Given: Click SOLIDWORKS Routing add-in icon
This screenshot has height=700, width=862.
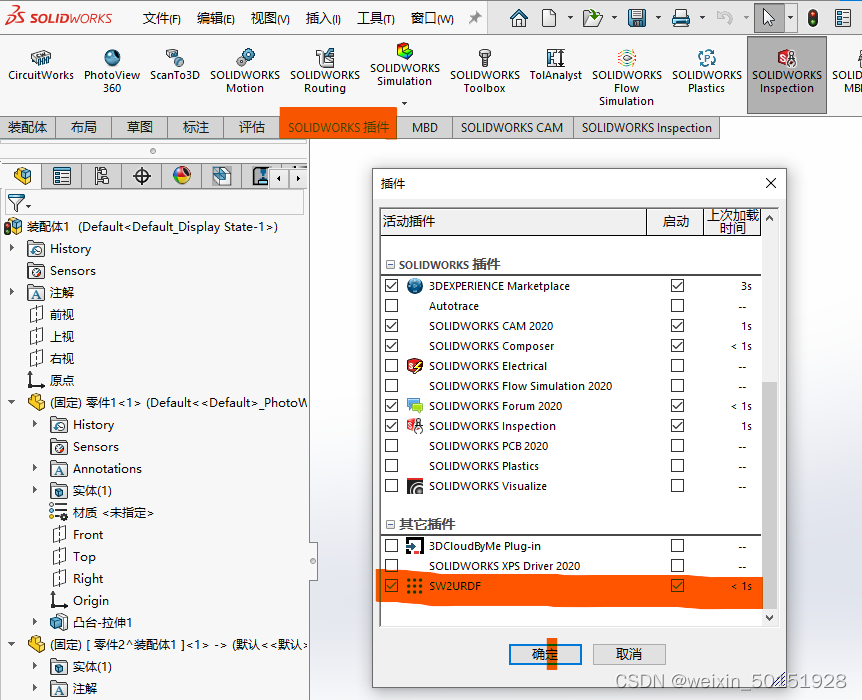Looking at the screenshot, I should pos(325,71).
